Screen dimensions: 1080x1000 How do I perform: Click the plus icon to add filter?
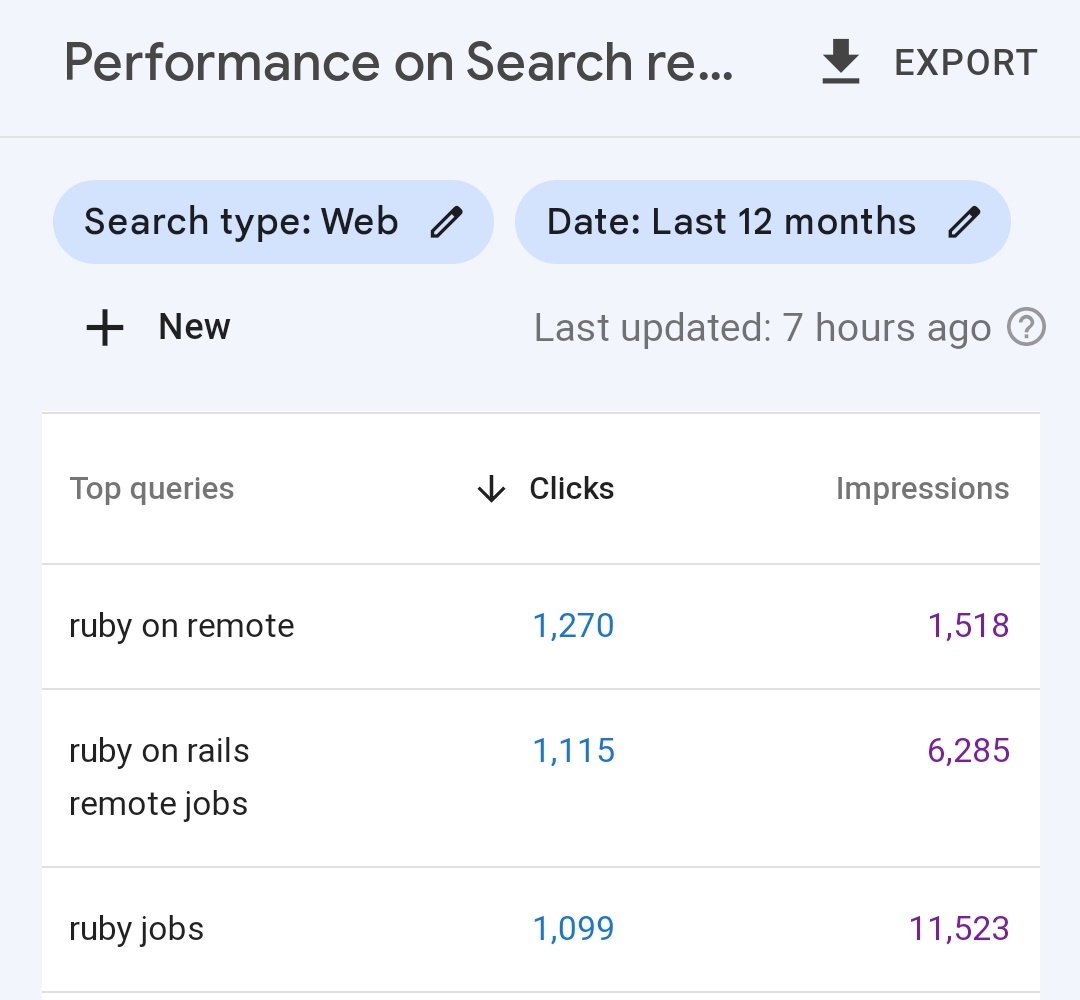105,327
